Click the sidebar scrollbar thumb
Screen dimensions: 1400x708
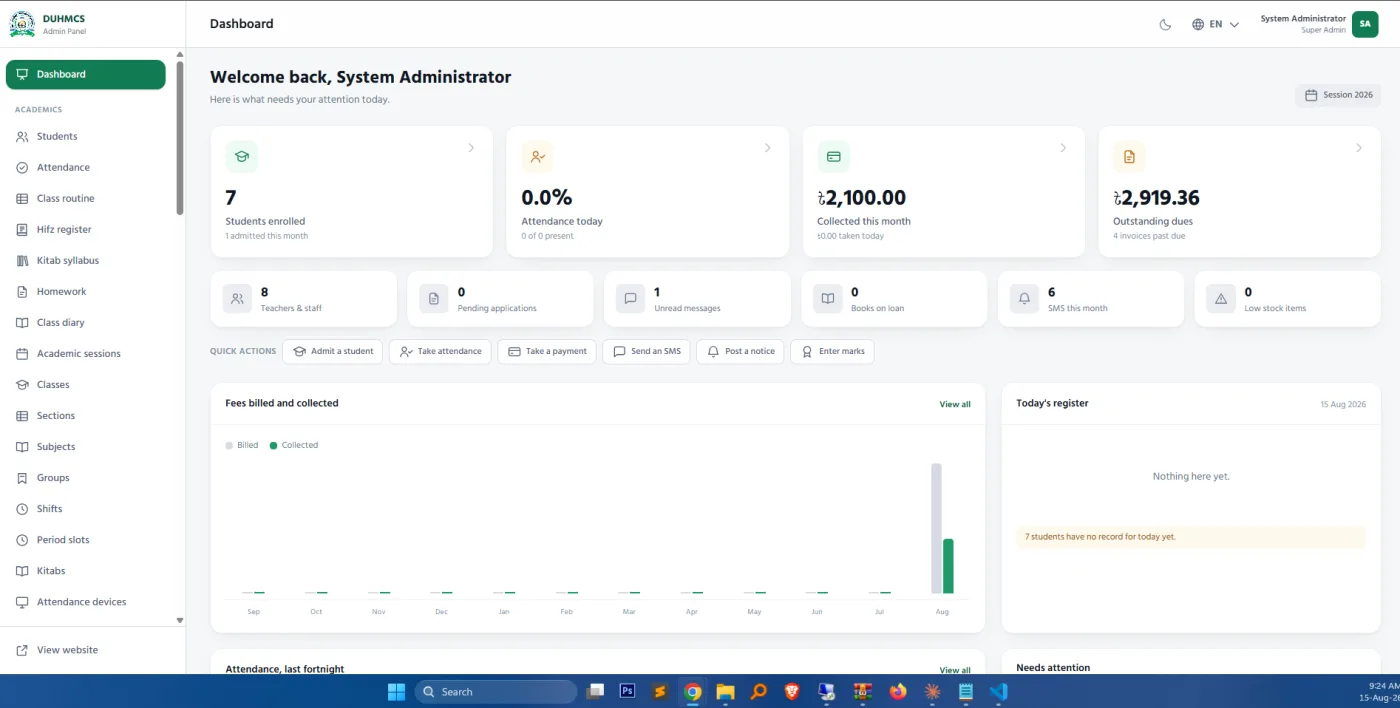[180, 137]
